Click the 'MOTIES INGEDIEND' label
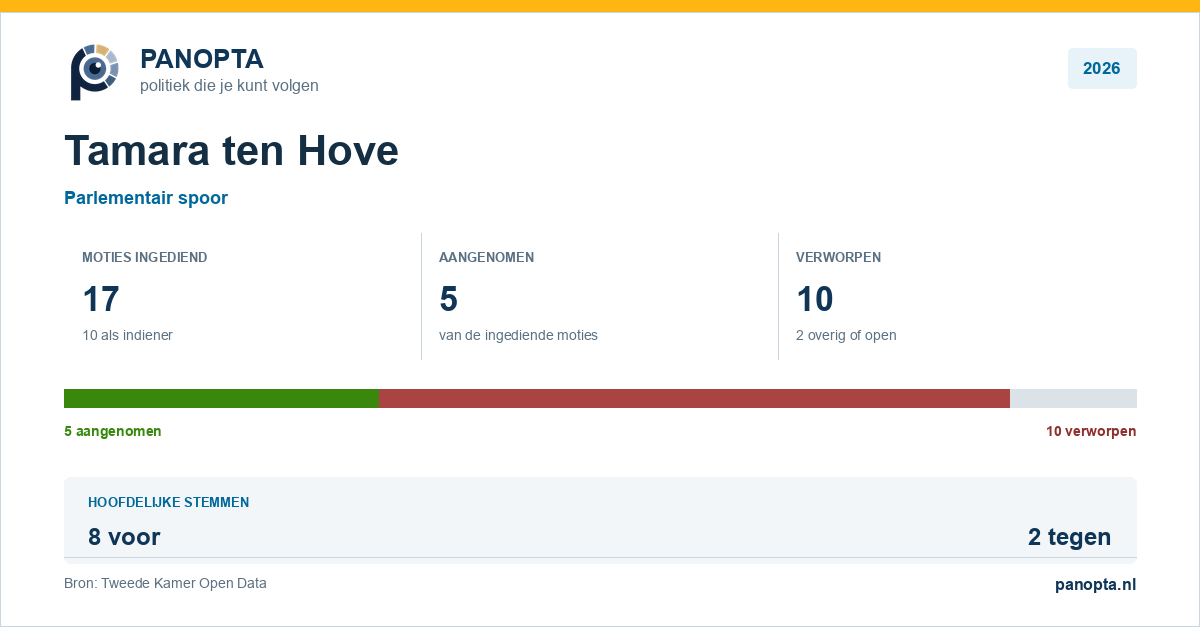 click(x=145, y=257)
